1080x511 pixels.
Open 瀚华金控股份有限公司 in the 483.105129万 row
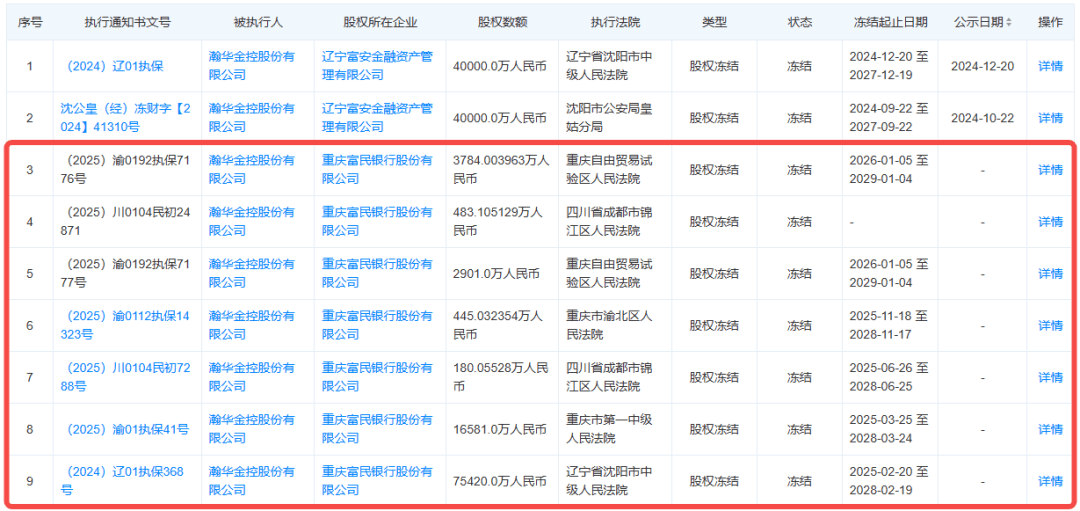[251, 222]
